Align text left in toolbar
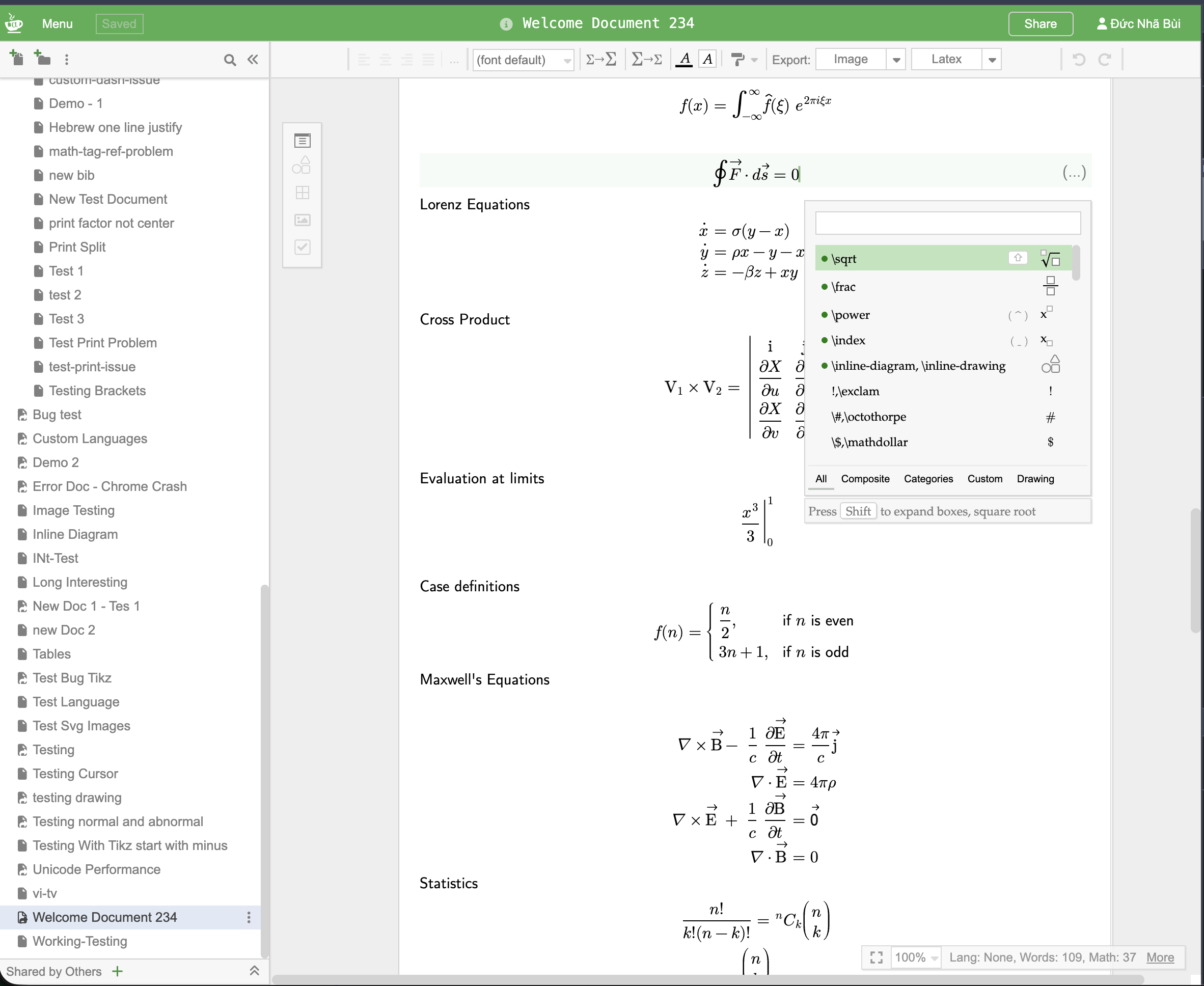The image size is (1204, 986). pyautogui.click(x=364, y=59)
